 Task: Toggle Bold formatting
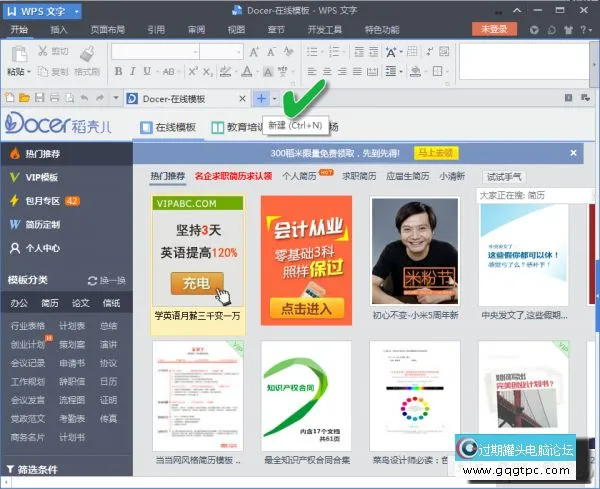pyautogui.click(x=119, y=71)
